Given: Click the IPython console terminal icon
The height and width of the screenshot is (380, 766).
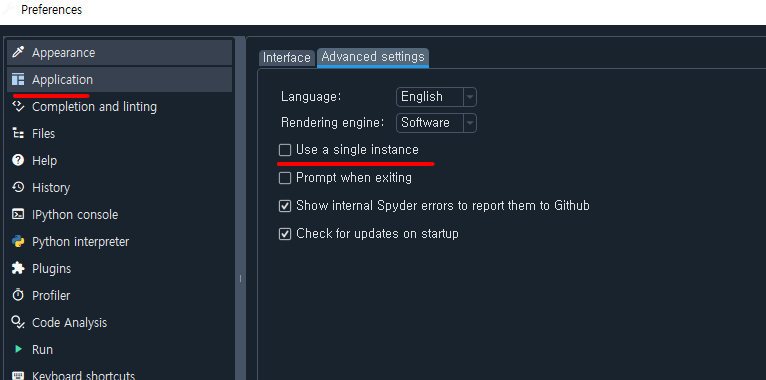Looking at the screenshot, I should pyautogui.click(x=18, y=214).
